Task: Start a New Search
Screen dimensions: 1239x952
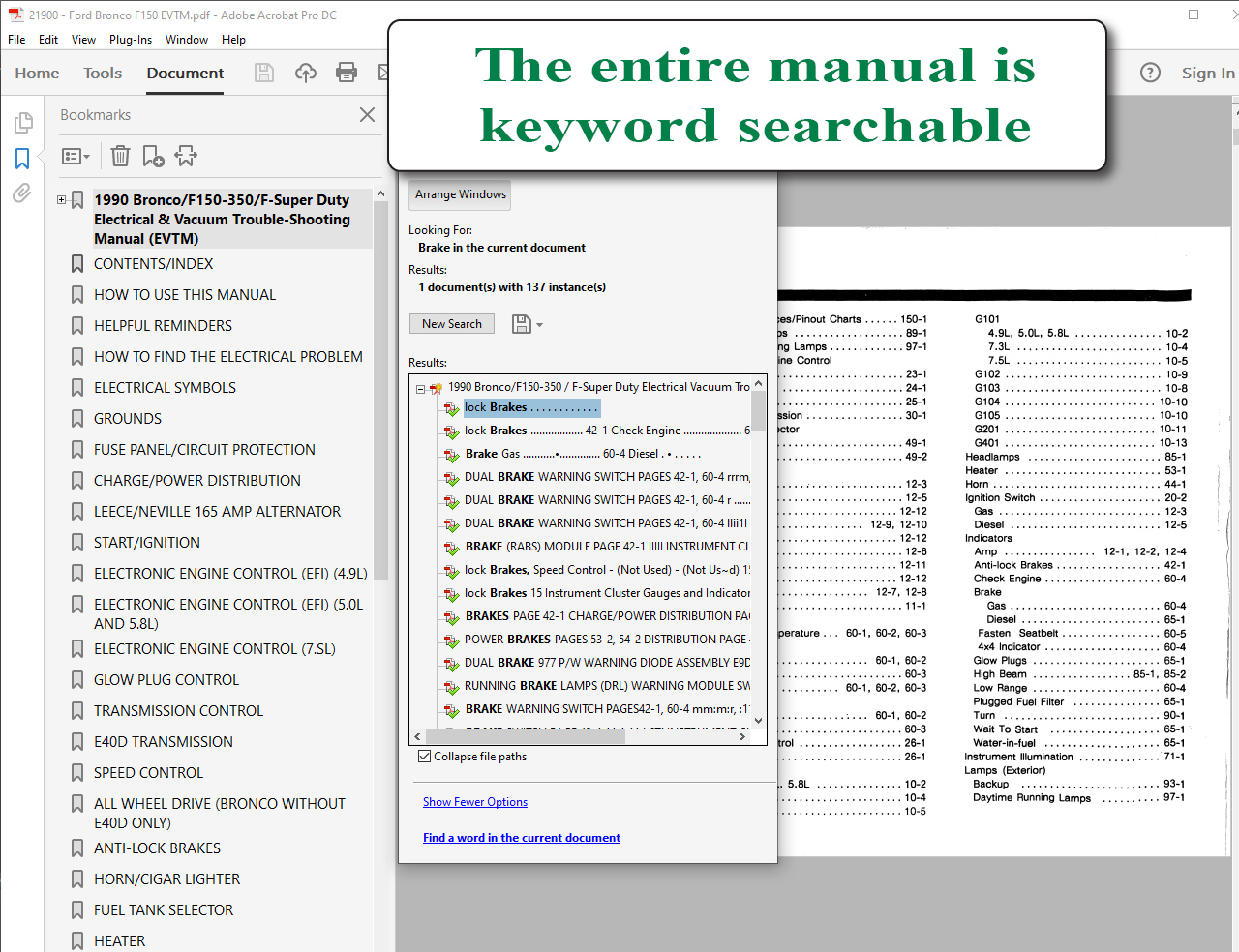Action: pyautogui.click(x=451, y=324)
